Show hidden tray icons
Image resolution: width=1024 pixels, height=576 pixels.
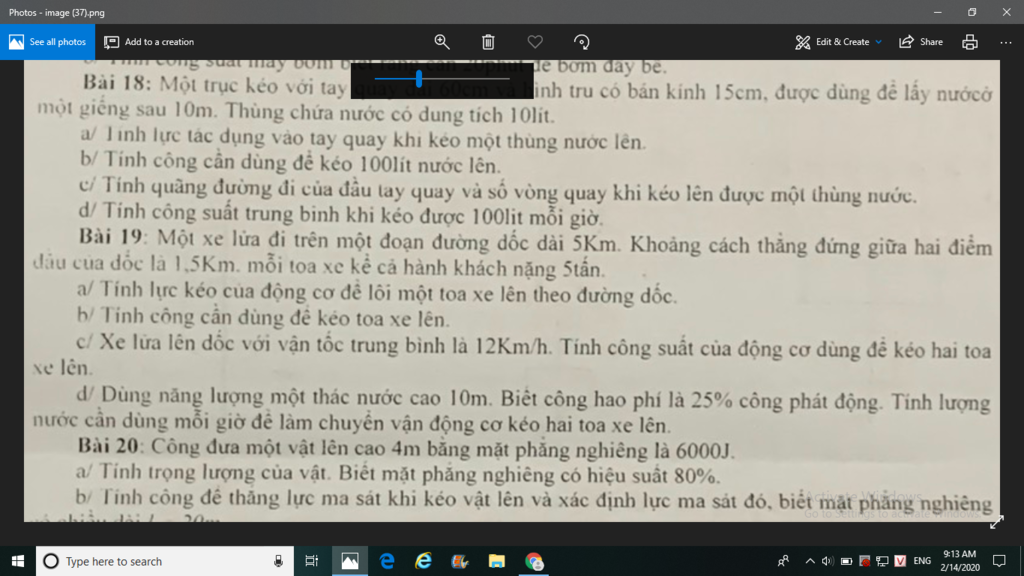click(x=810, y=561)
